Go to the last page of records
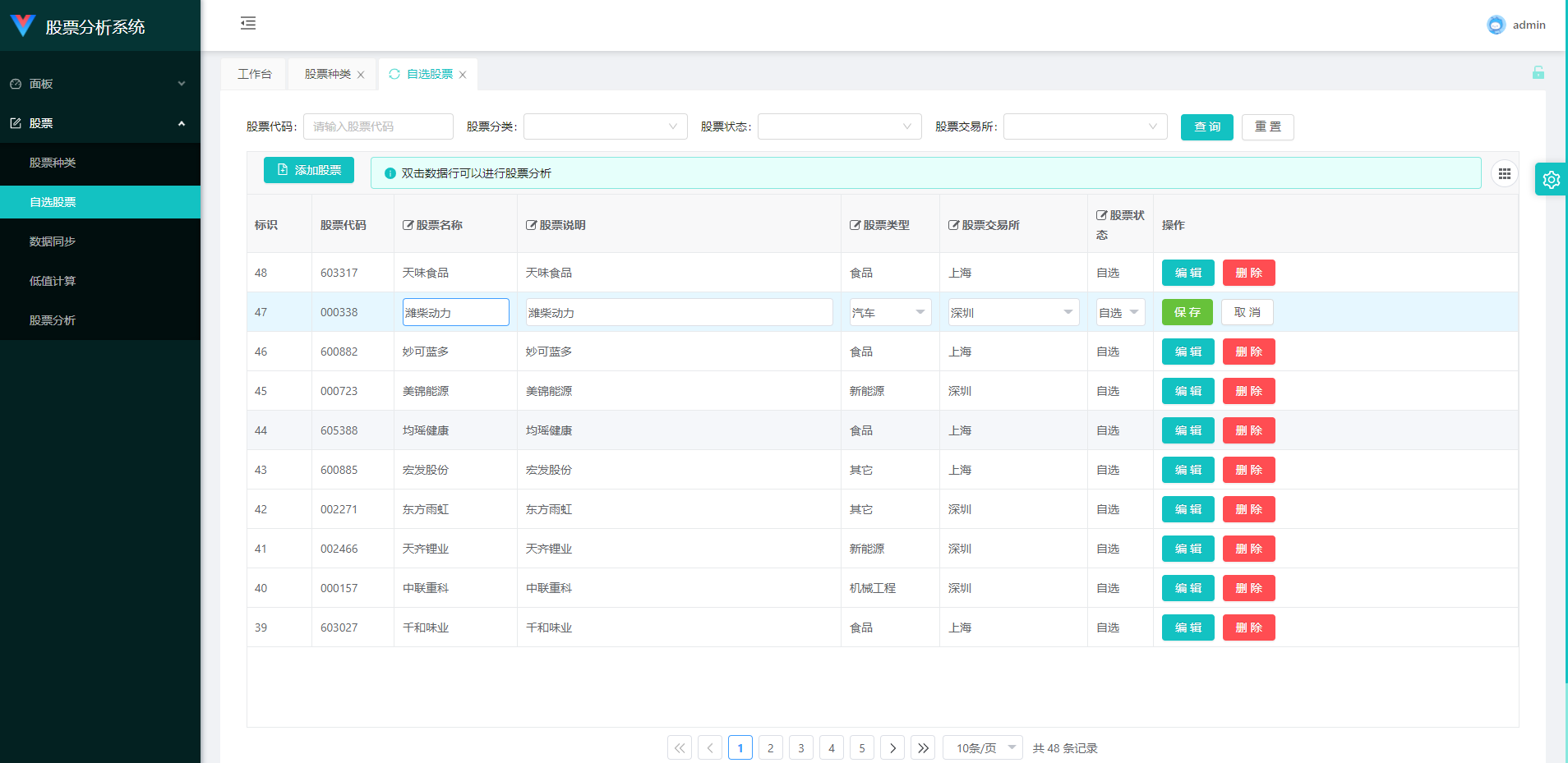 click(923, 748)
